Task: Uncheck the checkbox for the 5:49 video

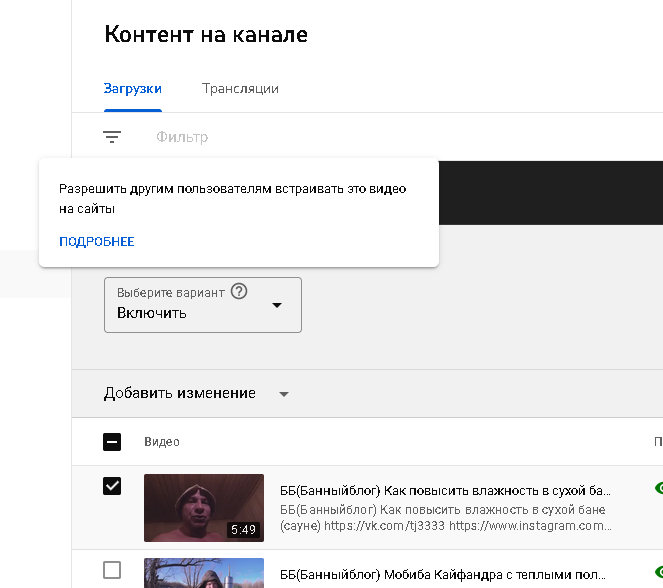Action: (x=113, y=487)
